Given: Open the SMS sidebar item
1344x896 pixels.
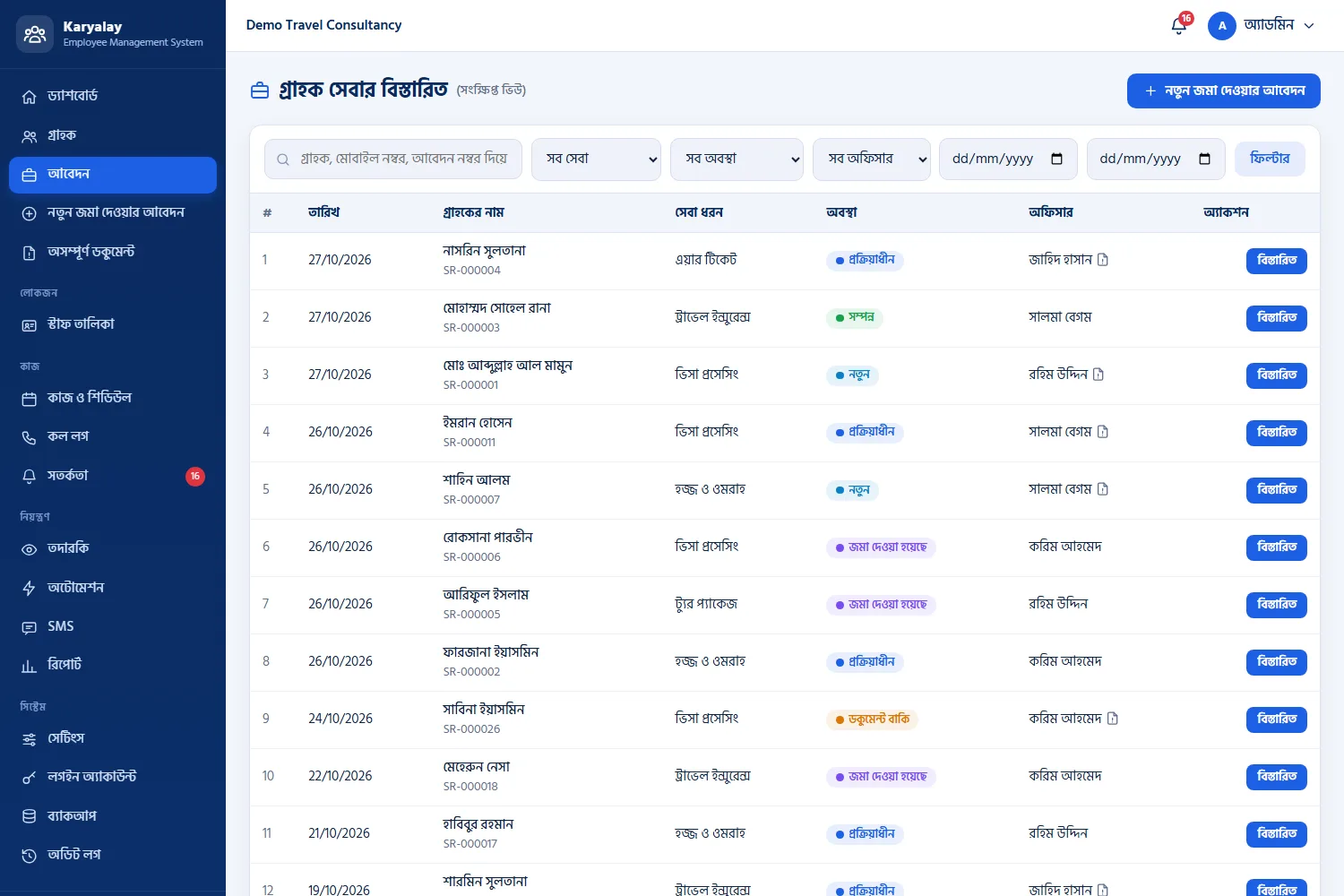Looking at the screenshot, I should [113, 626].
